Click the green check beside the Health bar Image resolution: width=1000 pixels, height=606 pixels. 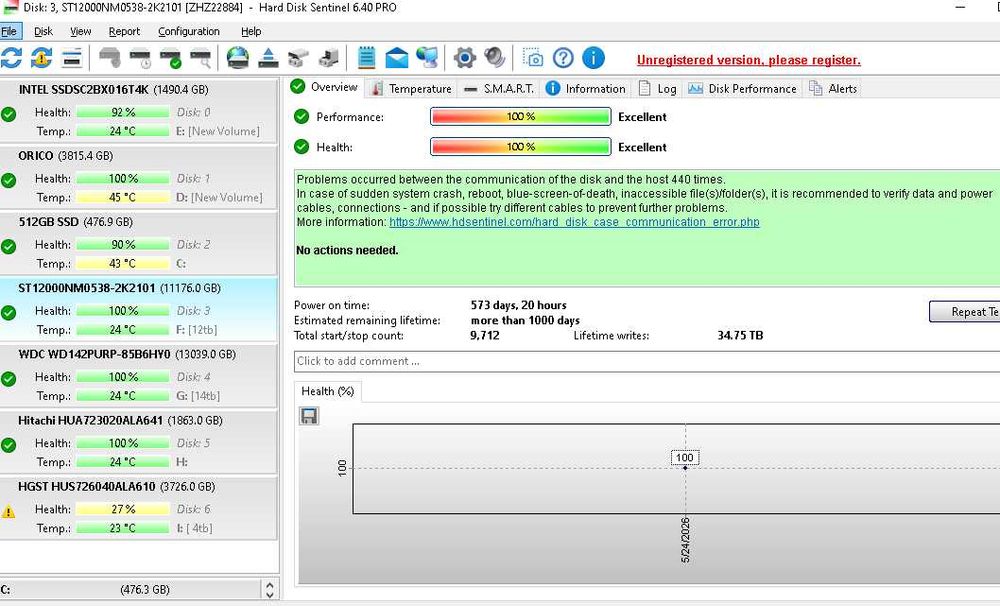pos(302,147)
